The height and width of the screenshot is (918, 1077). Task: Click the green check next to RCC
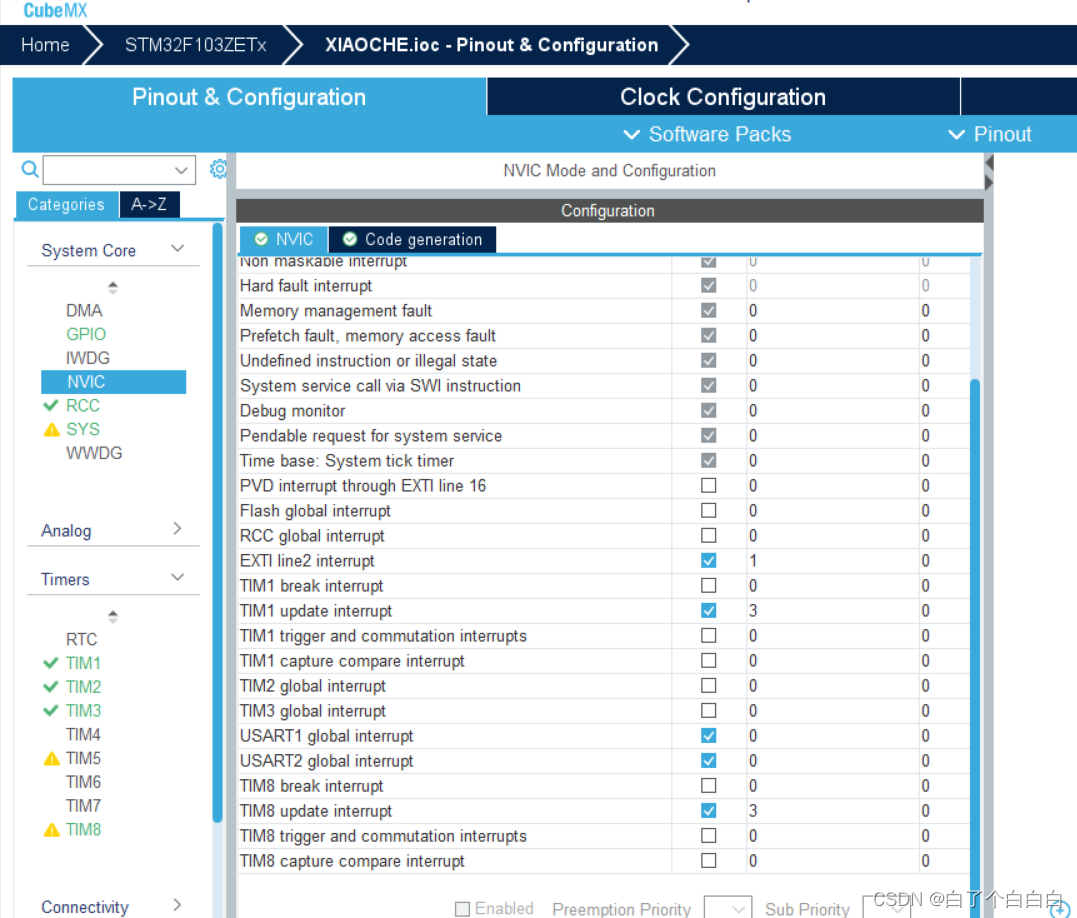(50, 406)
